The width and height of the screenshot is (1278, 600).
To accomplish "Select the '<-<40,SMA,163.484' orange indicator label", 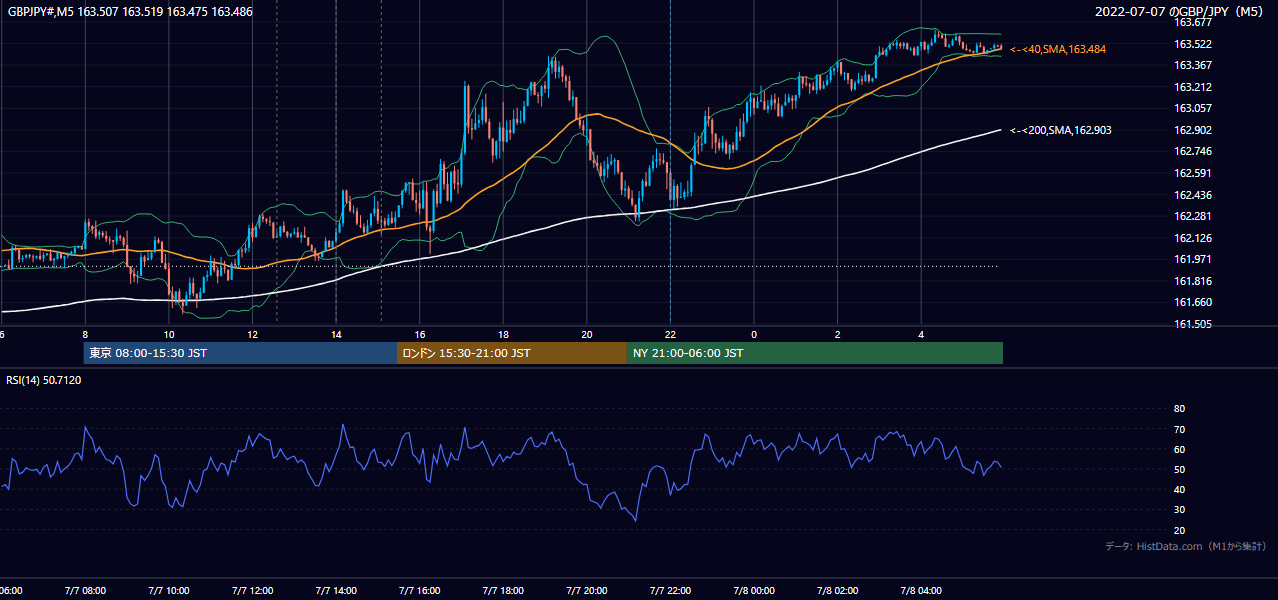I will tap(1058, 49).
